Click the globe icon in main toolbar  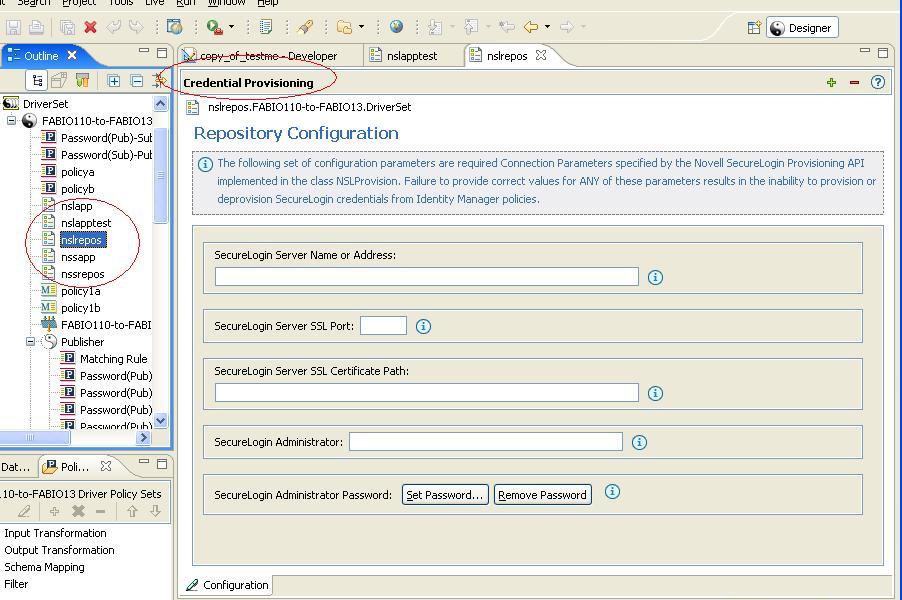click(x=397, y=27)
